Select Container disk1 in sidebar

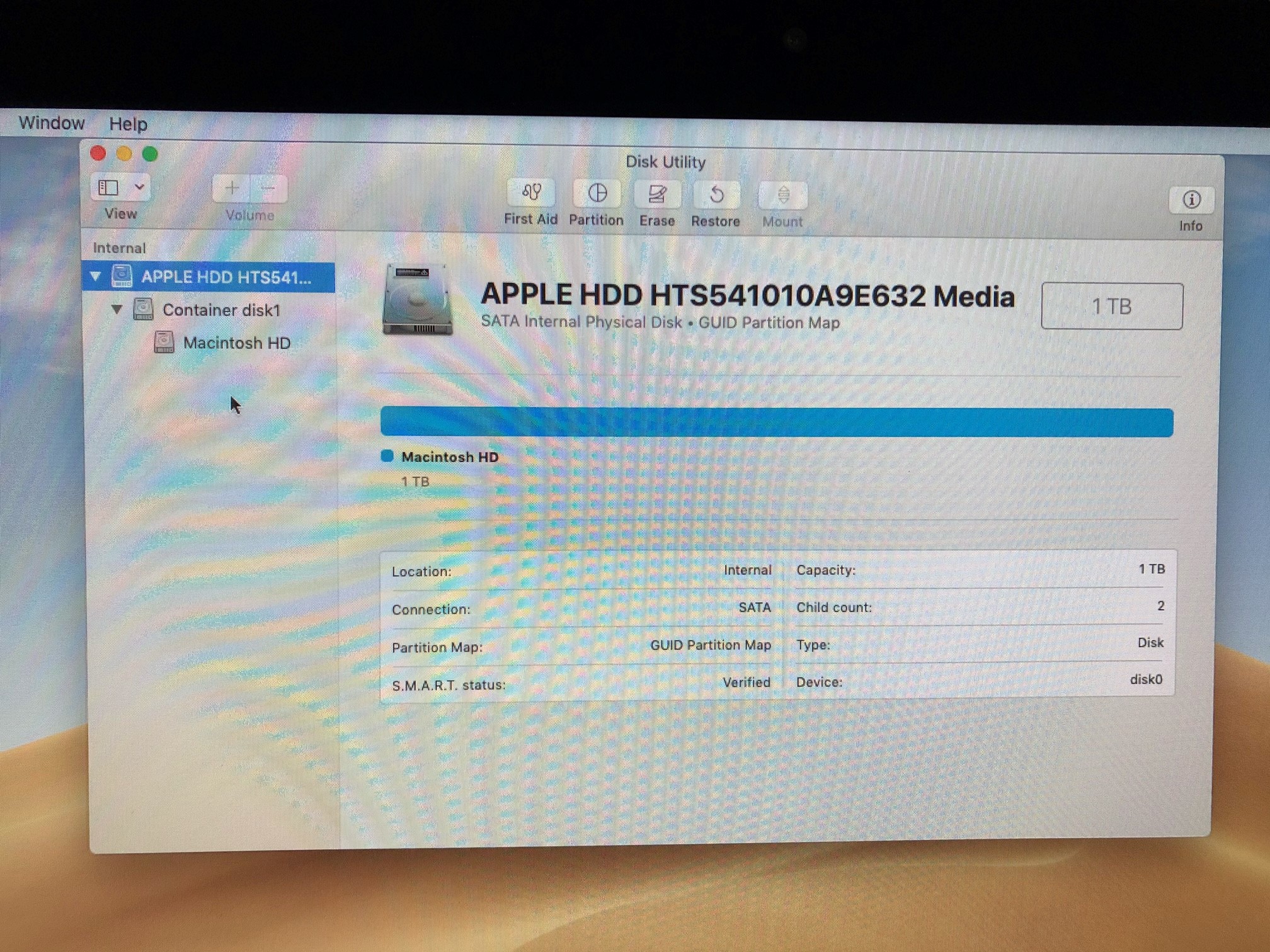(x=220, y=310)
